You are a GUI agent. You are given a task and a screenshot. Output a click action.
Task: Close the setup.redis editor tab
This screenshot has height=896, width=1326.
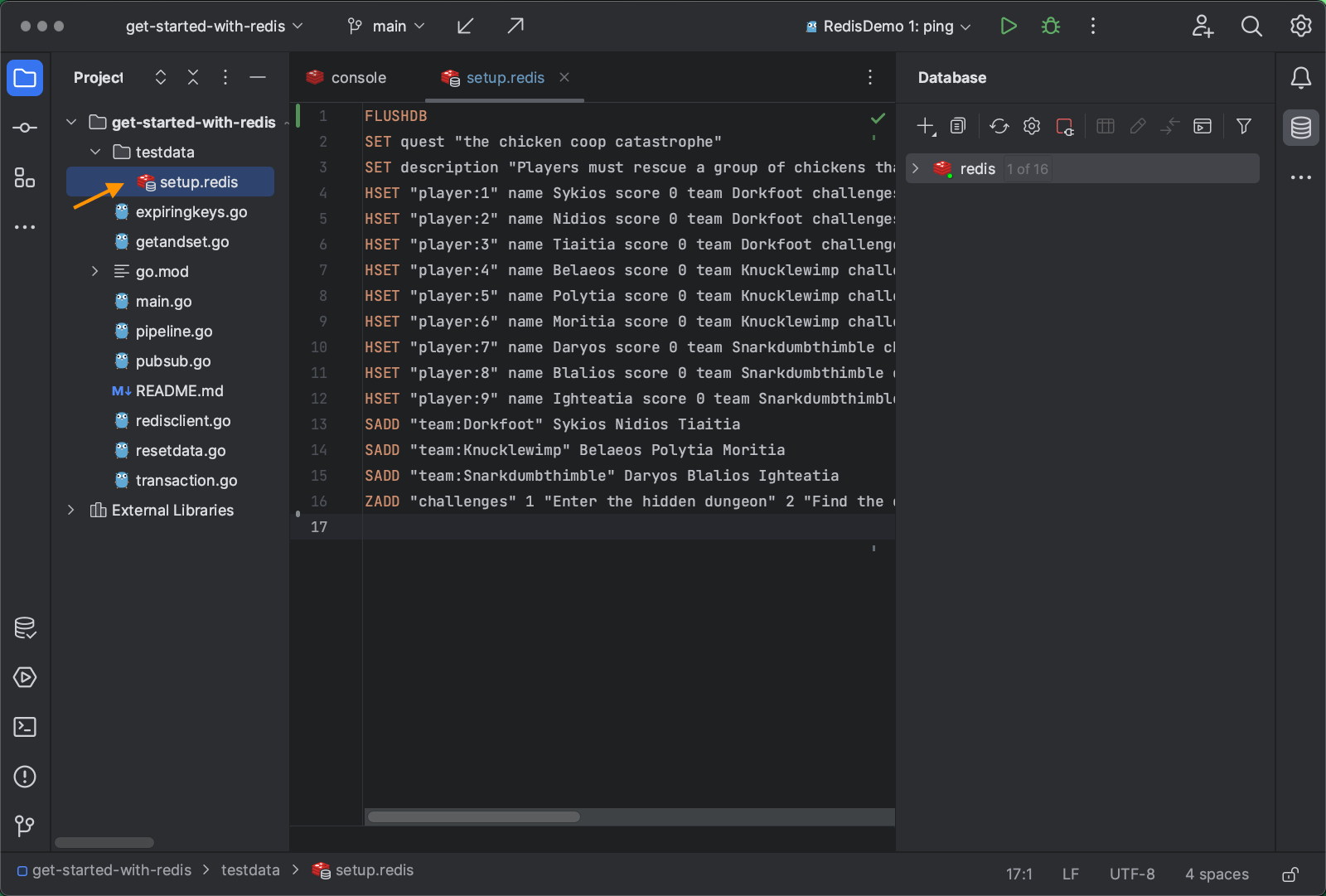[x=564, y=77]
